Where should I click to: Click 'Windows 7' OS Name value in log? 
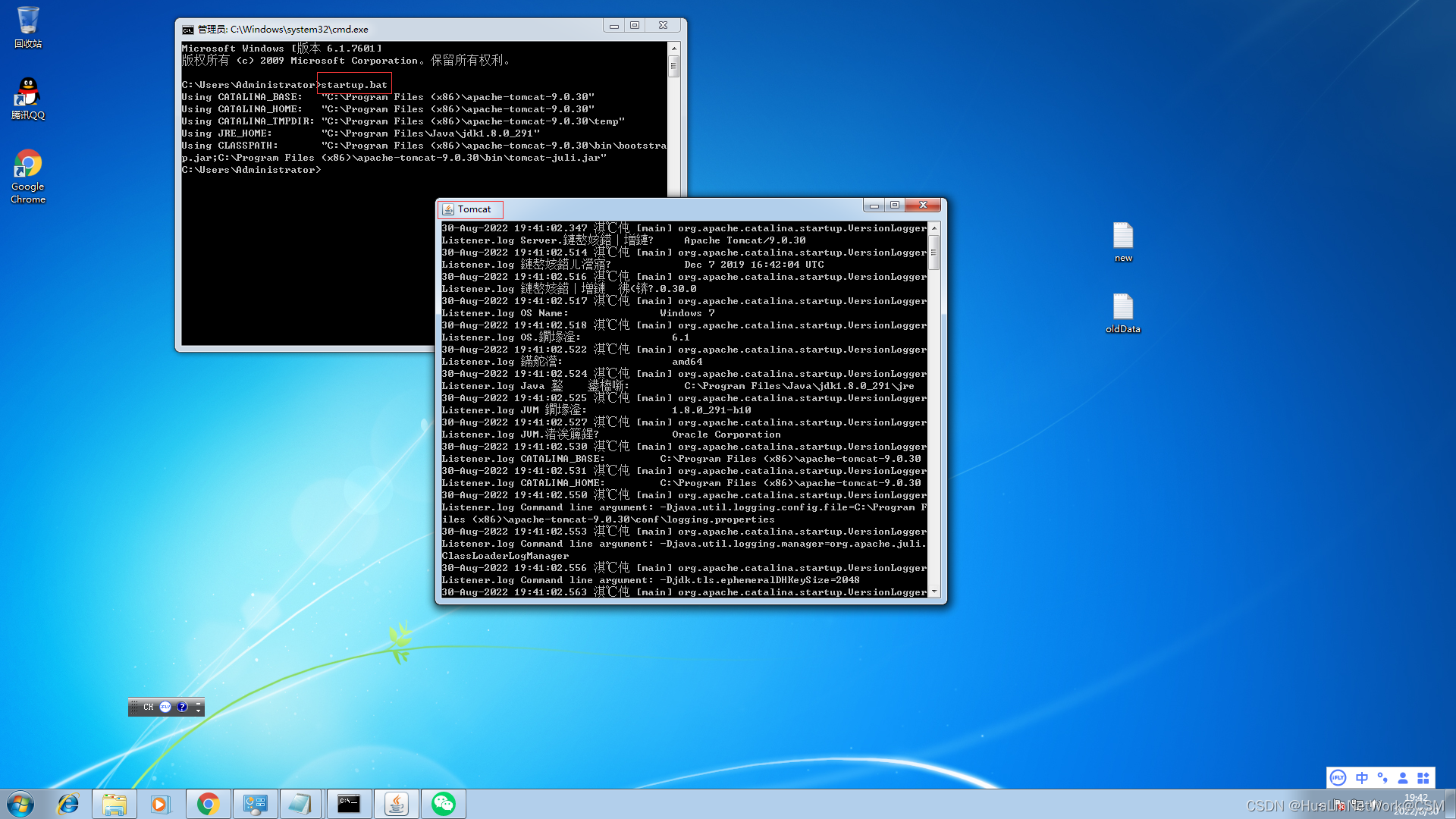[687, 313]
